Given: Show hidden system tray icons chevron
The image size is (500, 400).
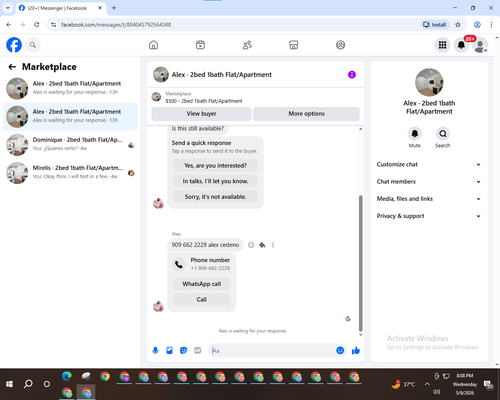Looking at the screenshot, I should pos(427,384).
